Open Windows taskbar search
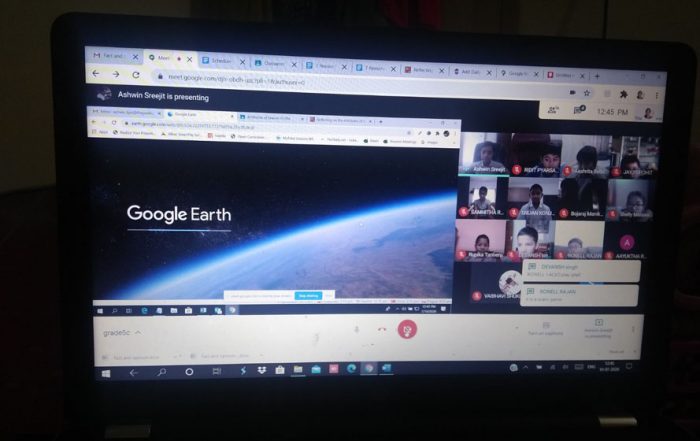Screen dimensions: 700x441 (162, 372)
